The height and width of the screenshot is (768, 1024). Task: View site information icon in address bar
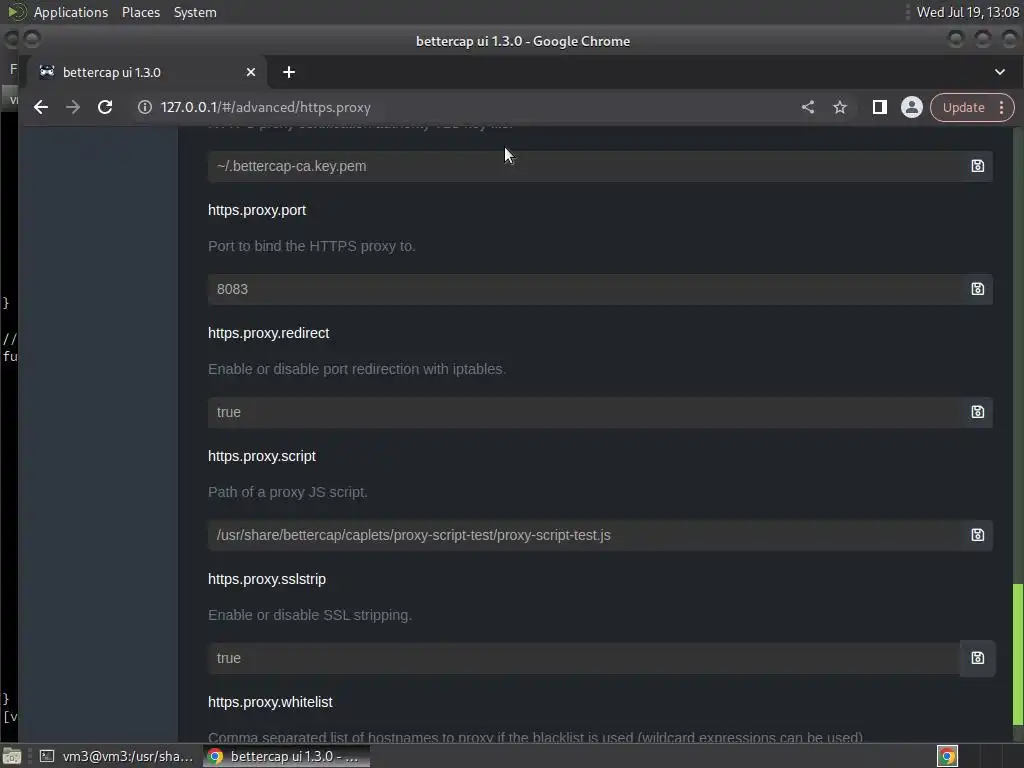[145, 107]
